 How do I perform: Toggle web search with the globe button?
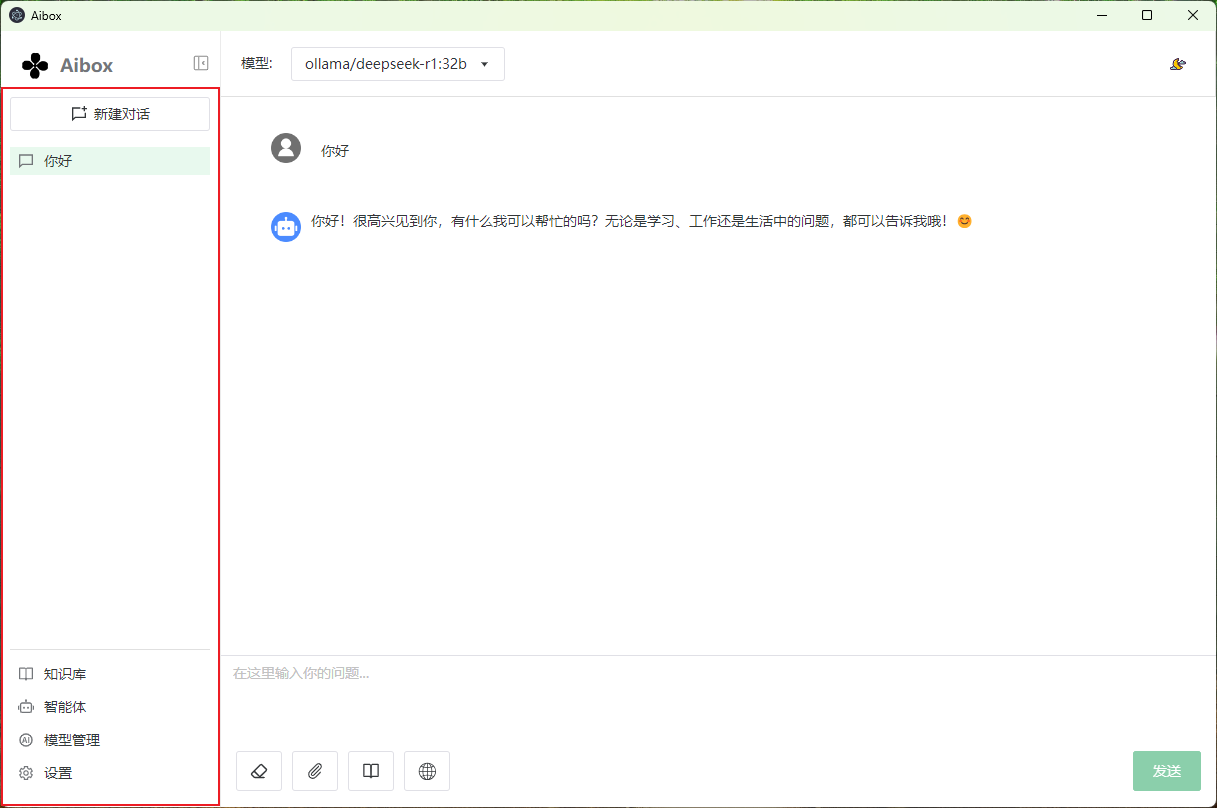pos(427,771)
